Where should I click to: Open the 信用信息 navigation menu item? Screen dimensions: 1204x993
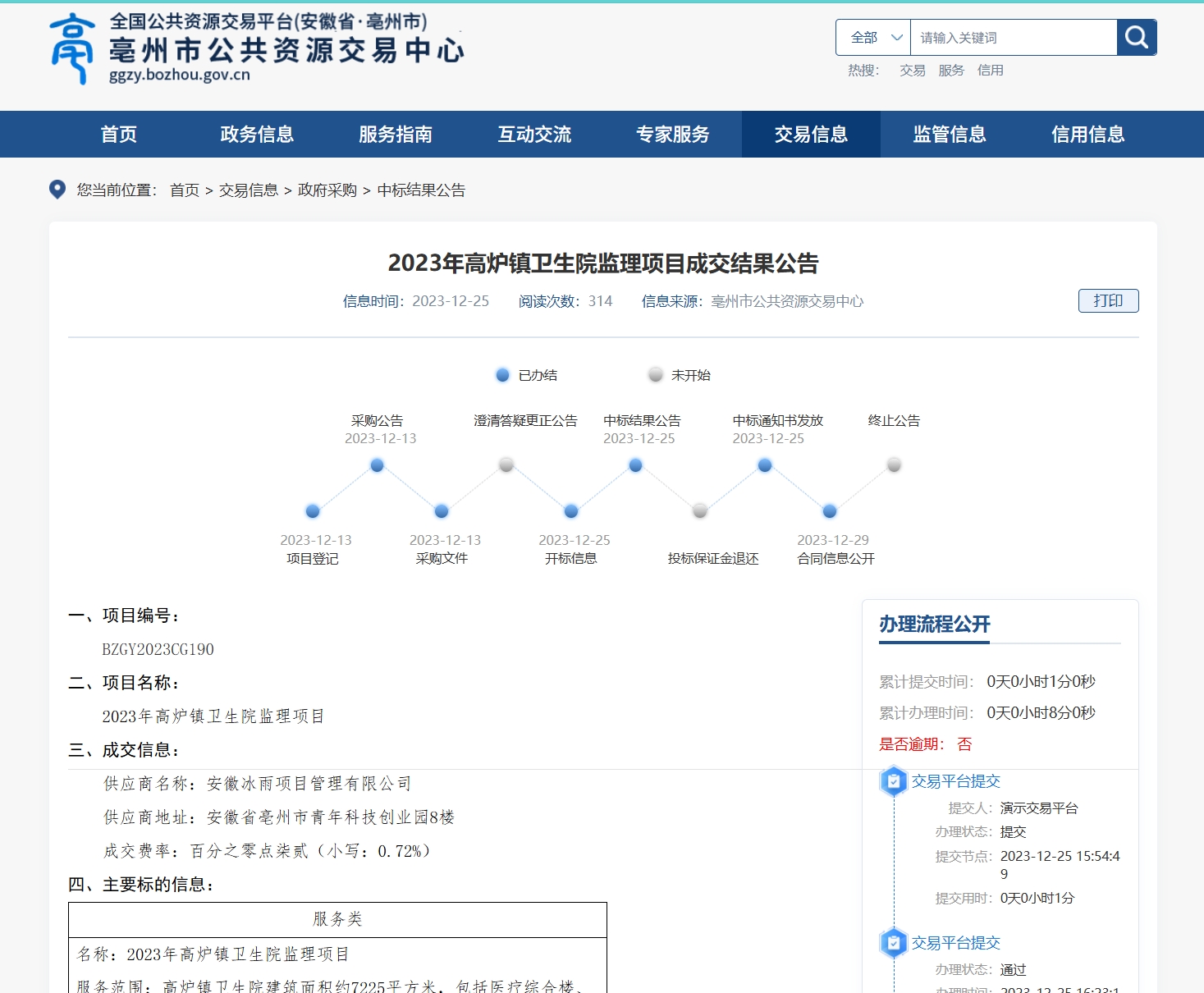(x=1088, y=135)
